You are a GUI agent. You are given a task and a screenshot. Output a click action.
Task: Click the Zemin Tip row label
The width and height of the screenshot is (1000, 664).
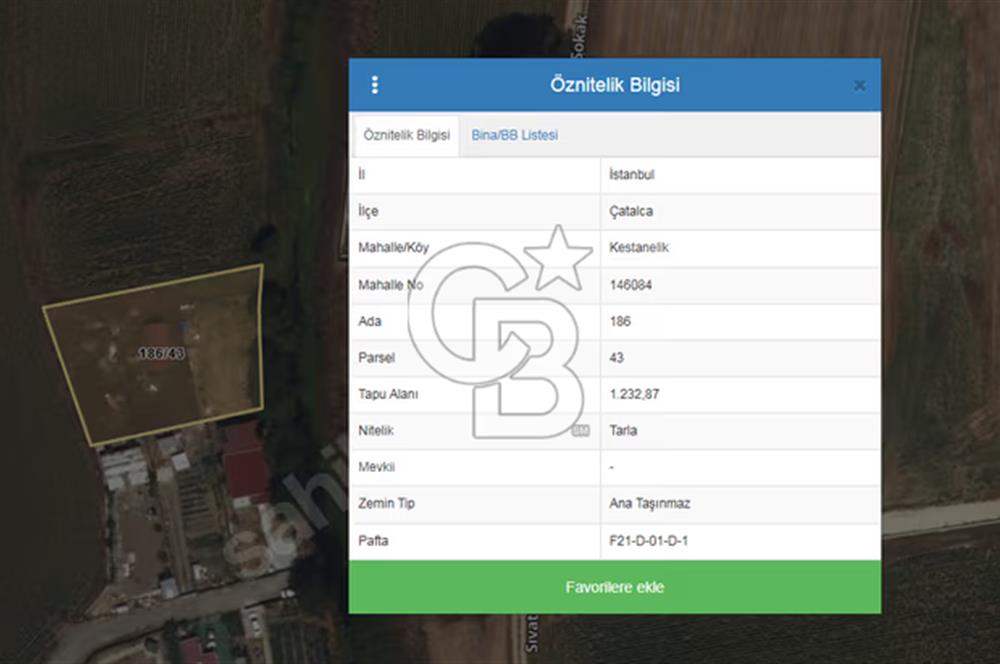[x=386, y=504]
